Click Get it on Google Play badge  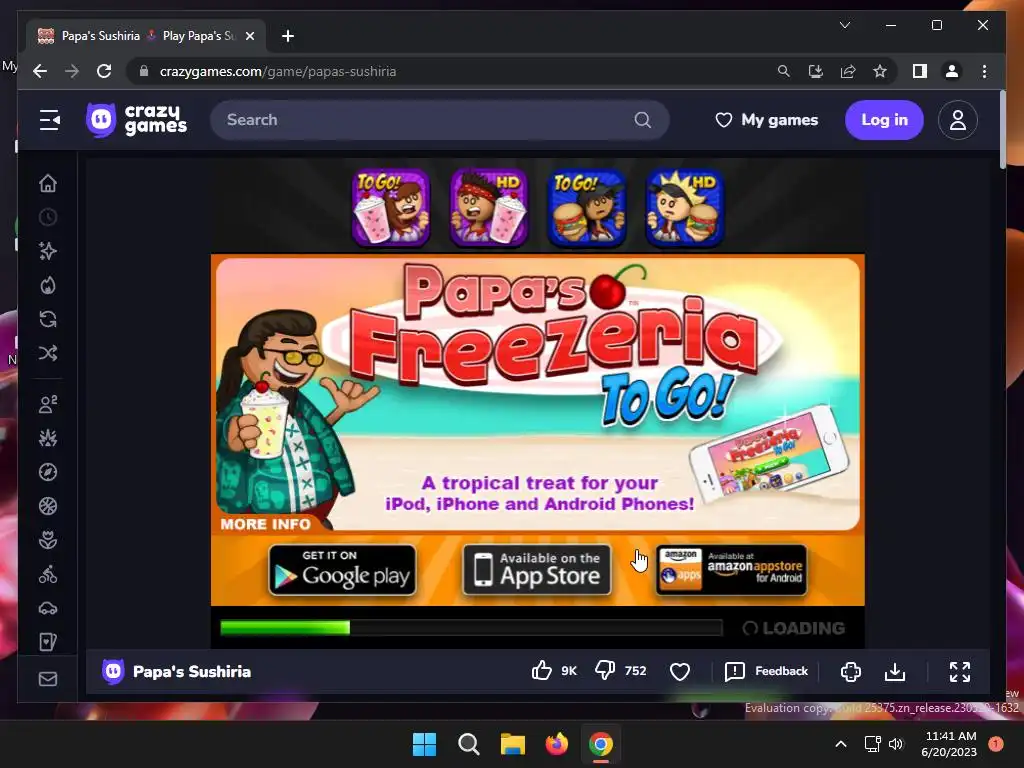(x=342, y=570)
